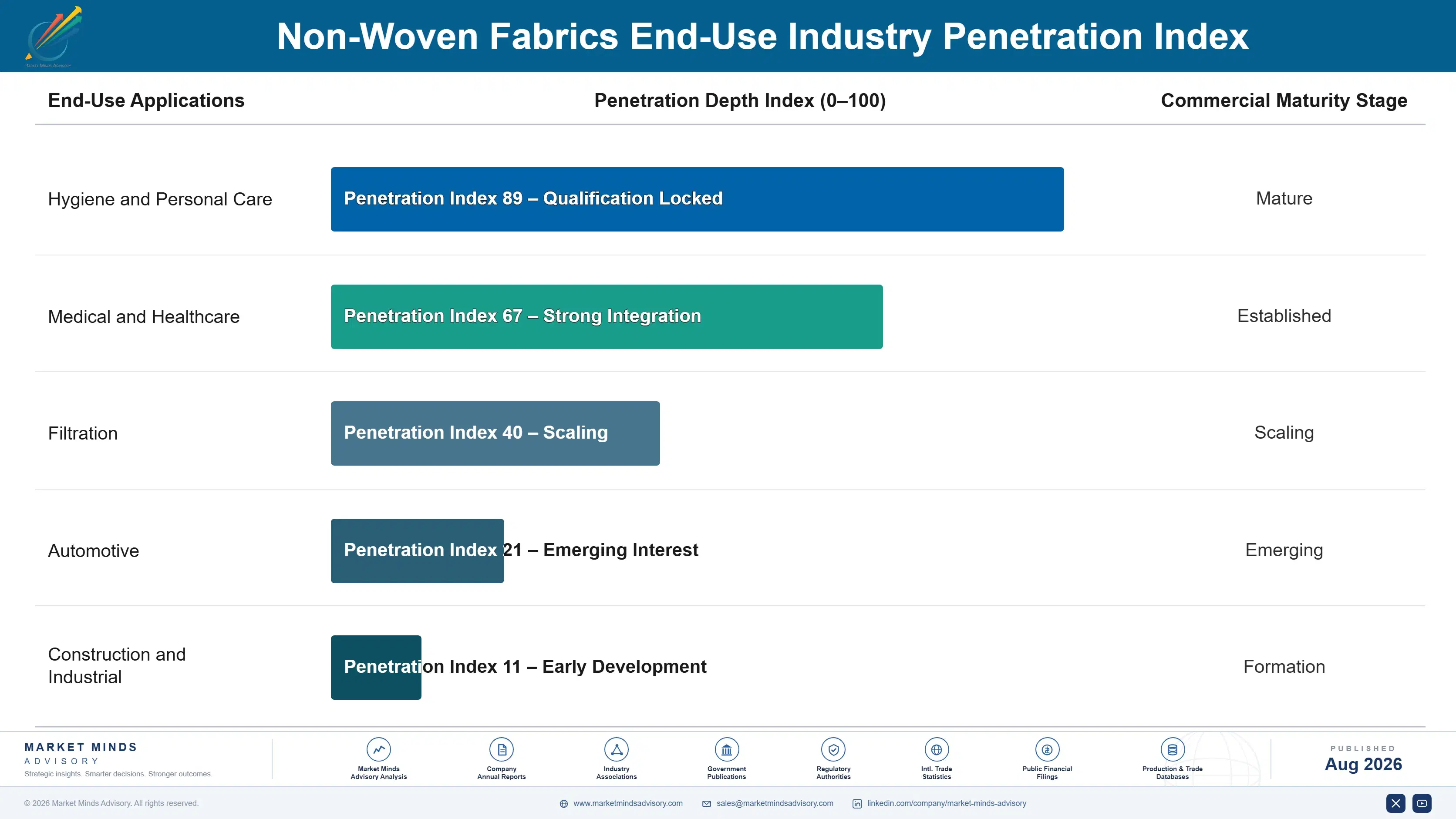Open the X social media icon
The height and width of the screenshot is (819, 1456).
(1395, 803)
